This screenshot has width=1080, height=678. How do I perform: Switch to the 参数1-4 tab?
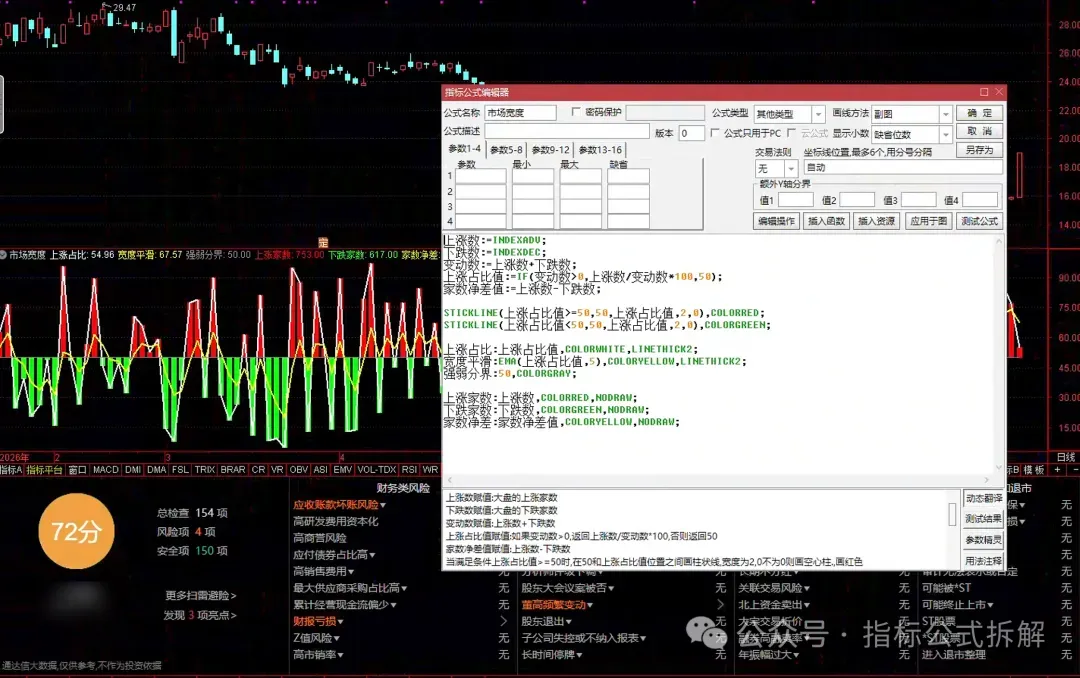click(x=464, y=149)
